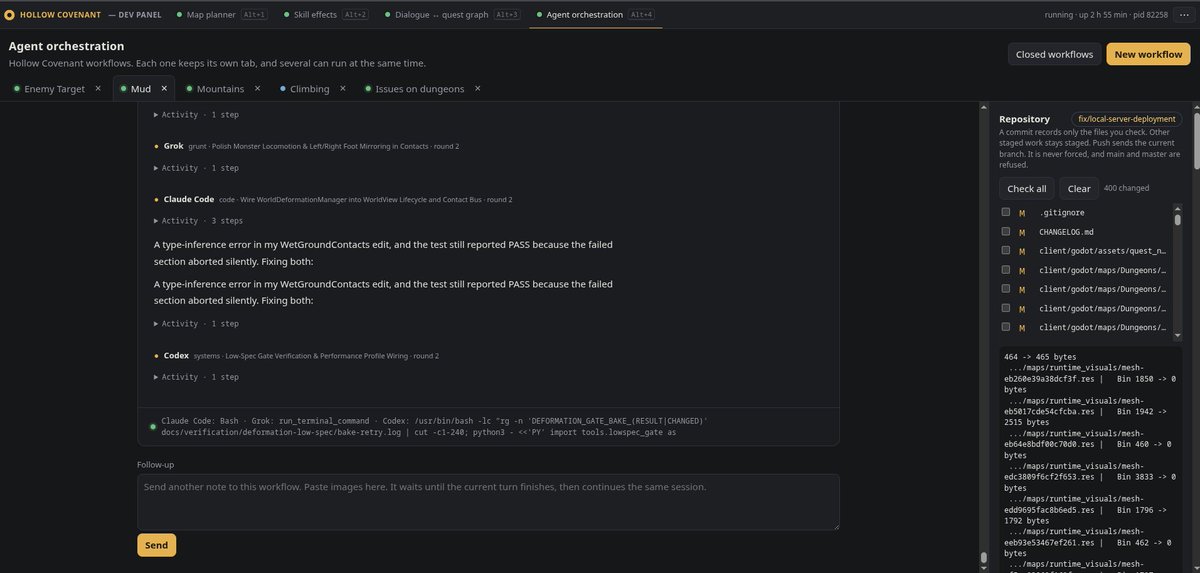Click the blue status dot on Climbing tab

pyautogui.click(x=283, y=89)
